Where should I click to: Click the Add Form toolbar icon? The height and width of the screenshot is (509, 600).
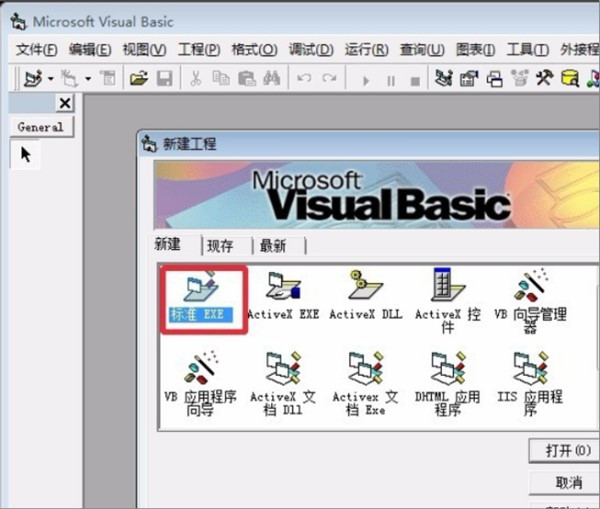coord(69,79)
